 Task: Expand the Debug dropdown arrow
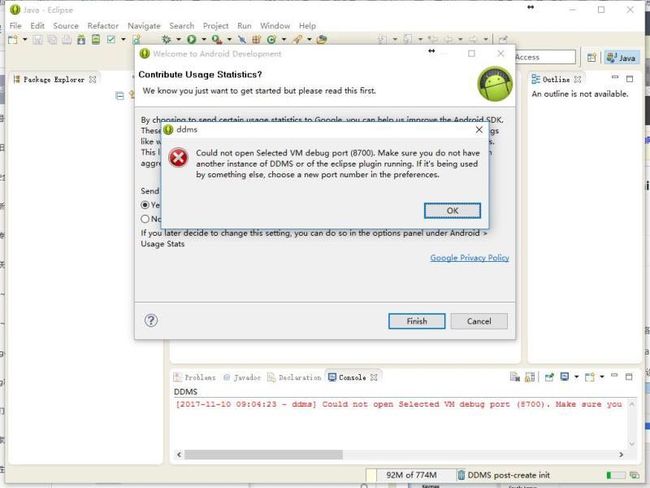(x=179, y=39)
